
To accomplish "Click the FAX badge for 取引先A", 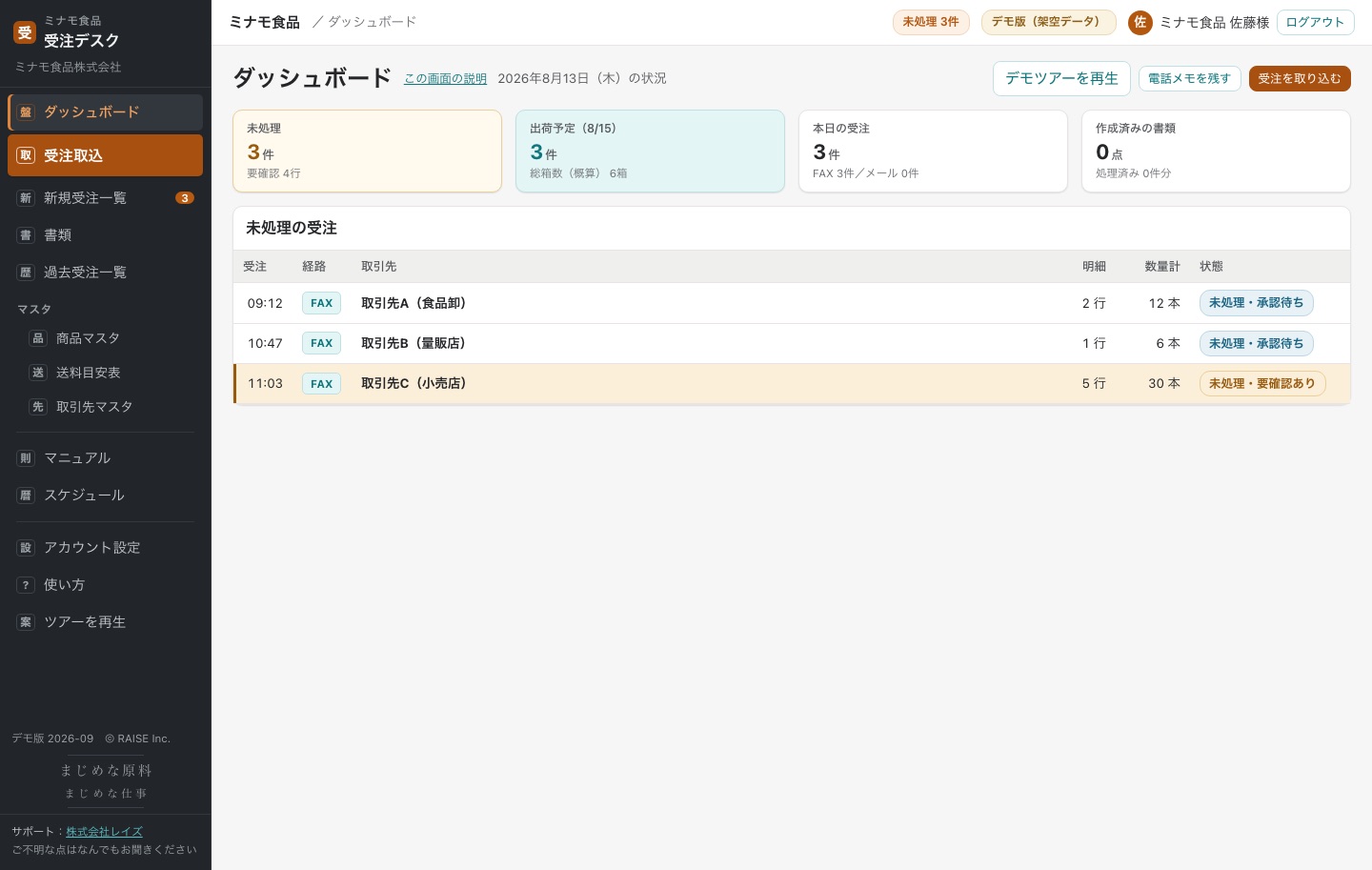I will [x=321, y=303].
